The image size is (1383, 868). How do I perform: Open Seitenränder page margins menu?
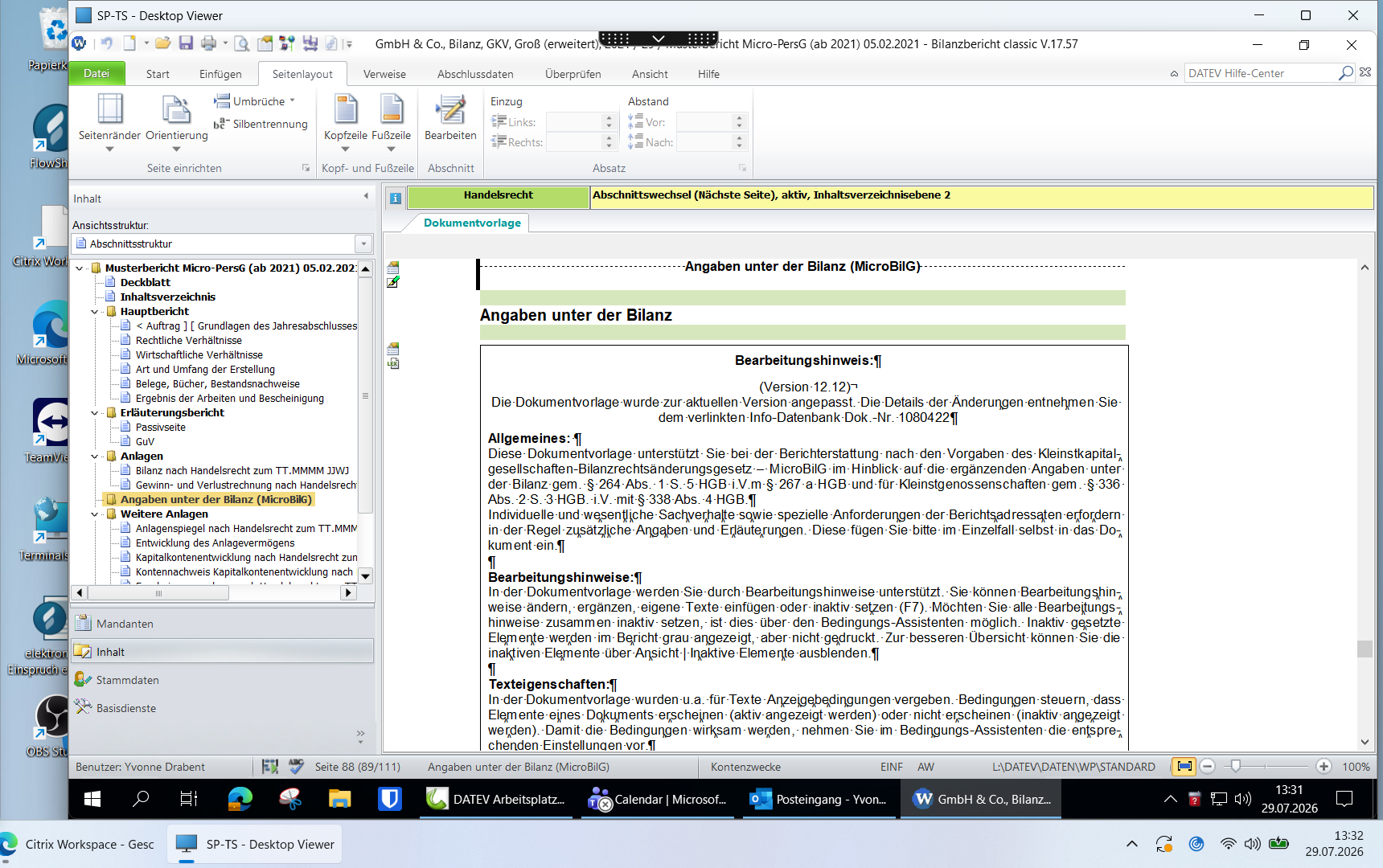coord(109,121)
